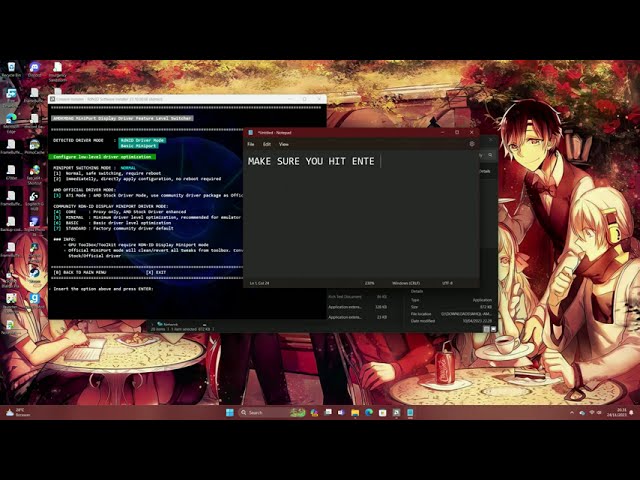Screen dimensions: 640x480
Task: Open the notification bell in the taskbar
Action: [x=631, y=413]
